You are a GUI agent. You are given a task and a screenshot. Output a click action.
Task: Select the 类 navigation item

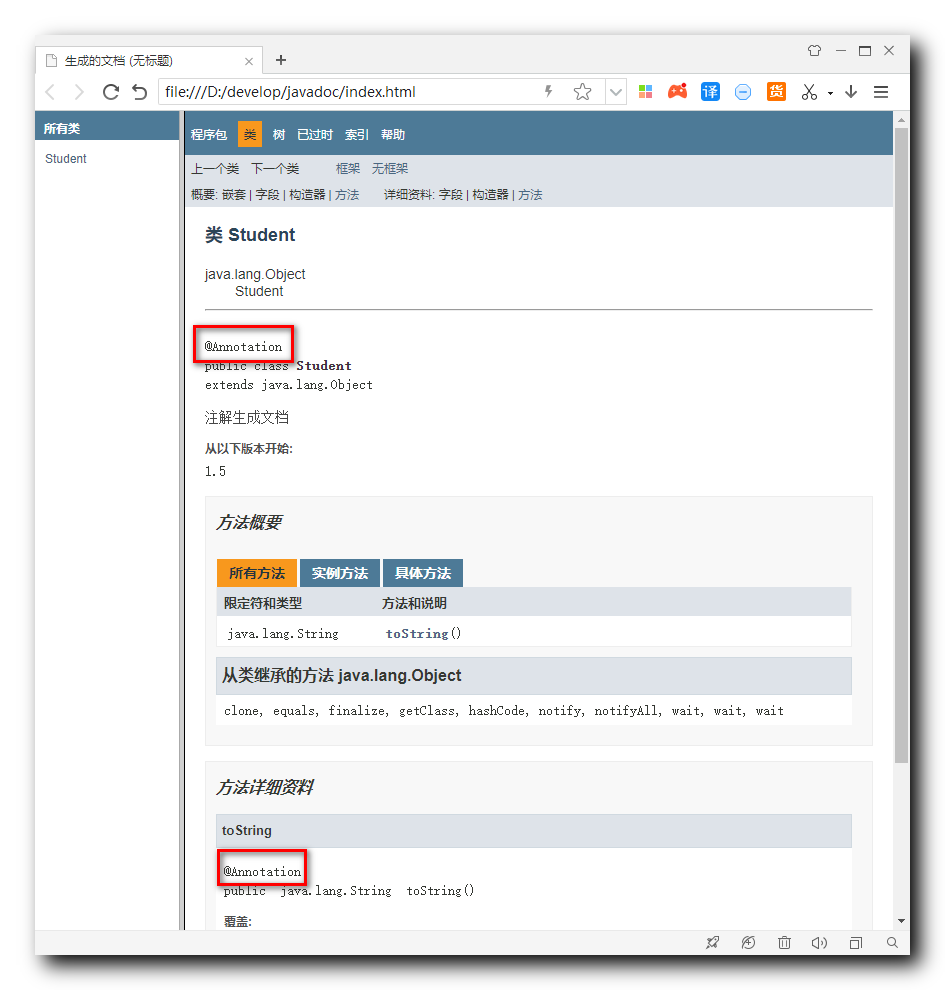click(x=250, y=134)
